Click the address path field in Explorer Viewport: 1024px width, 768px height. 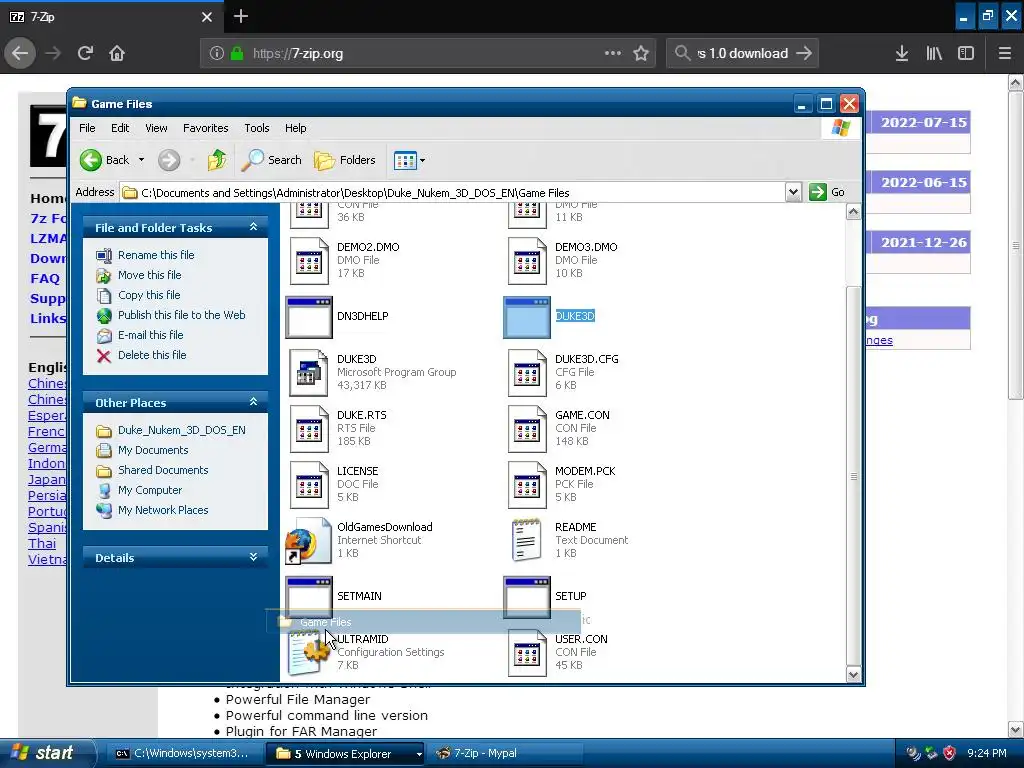pos(453,193)
